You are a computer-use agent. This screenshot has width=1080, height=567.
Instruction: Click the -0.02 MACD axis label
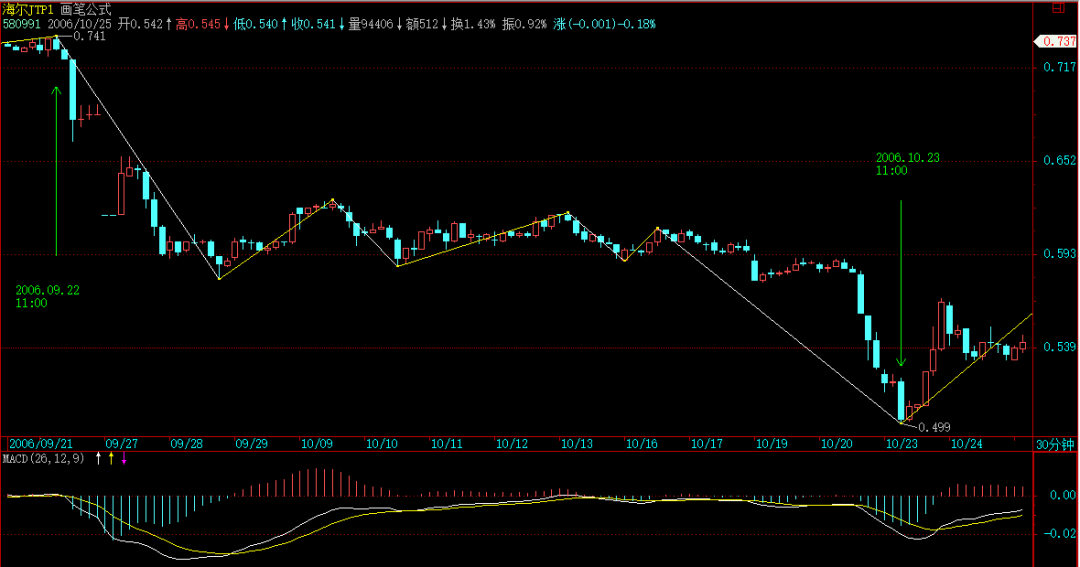tap(1059, 533)
